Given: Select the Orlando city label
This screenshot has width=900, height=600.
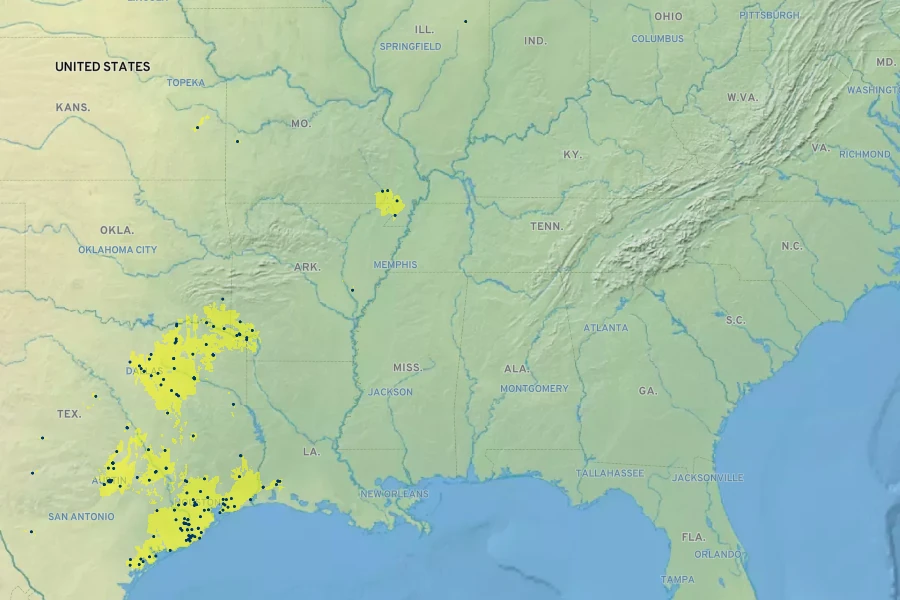Looking at the screenshot, I should 717,554.
